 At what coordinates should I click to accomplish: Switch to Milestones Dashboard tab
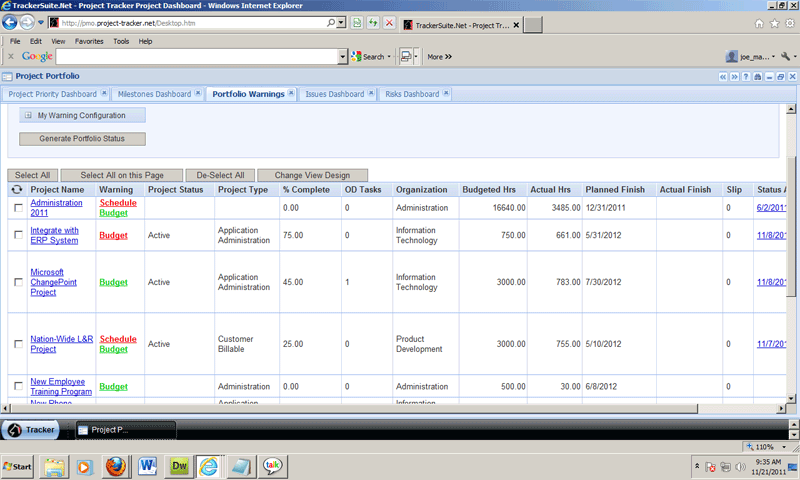coord(154,94)
